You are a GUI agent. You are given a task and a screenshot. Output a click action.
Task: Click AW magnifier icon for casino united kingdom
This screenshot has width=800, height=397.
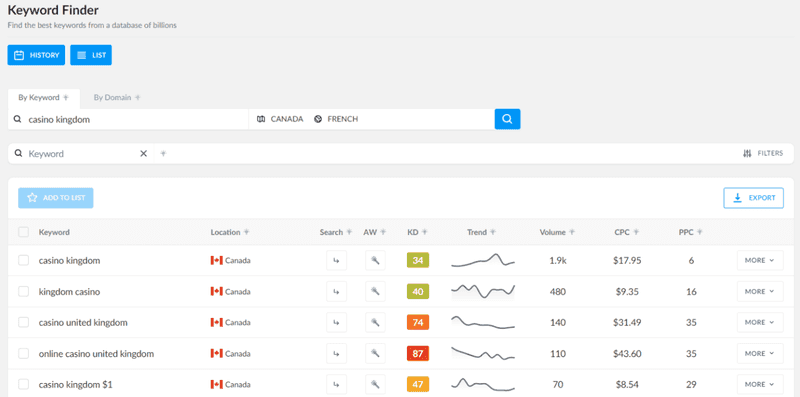pos(375,322)
